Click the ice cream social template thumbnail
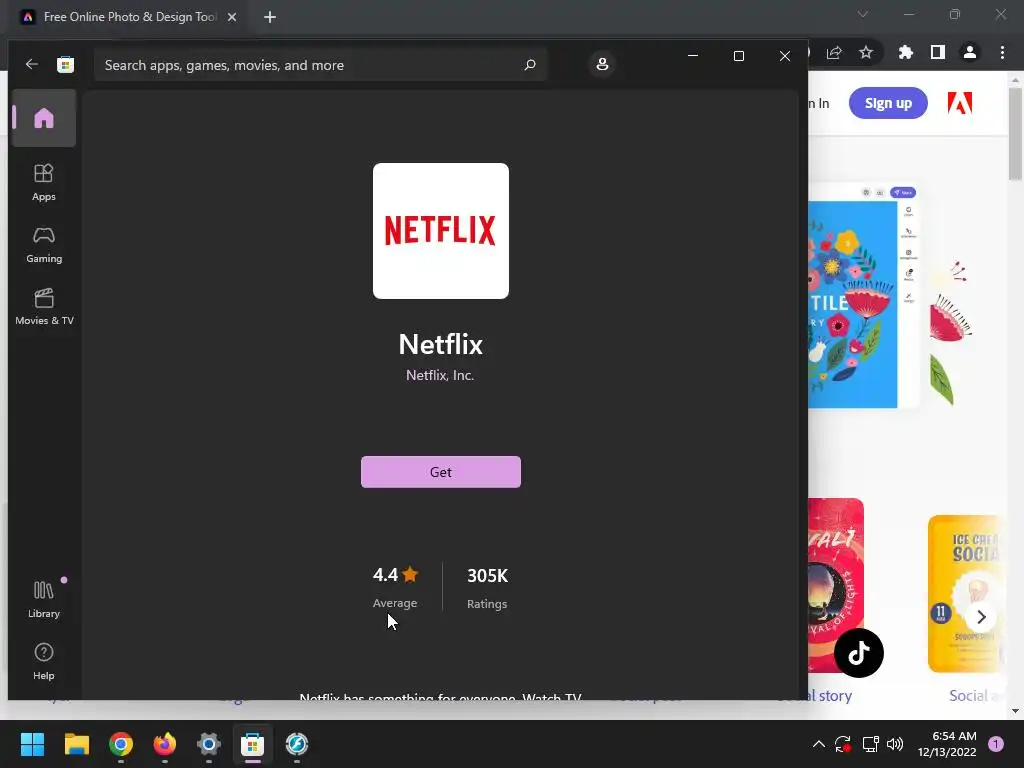 pos(965,594)
